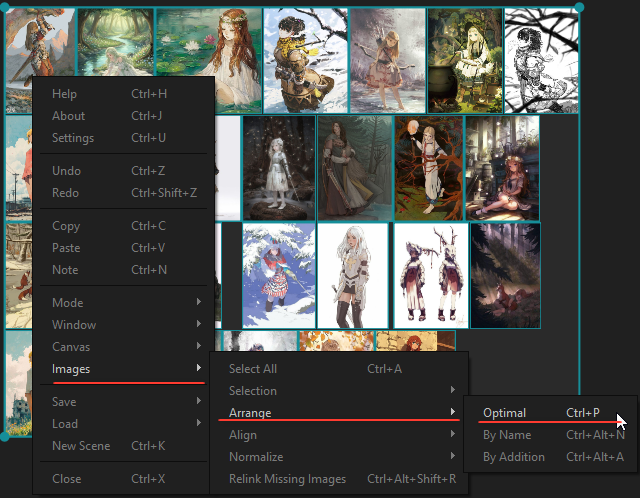Expand the Window submenu
The image size is (640, 498).
[x=123, y=325]
